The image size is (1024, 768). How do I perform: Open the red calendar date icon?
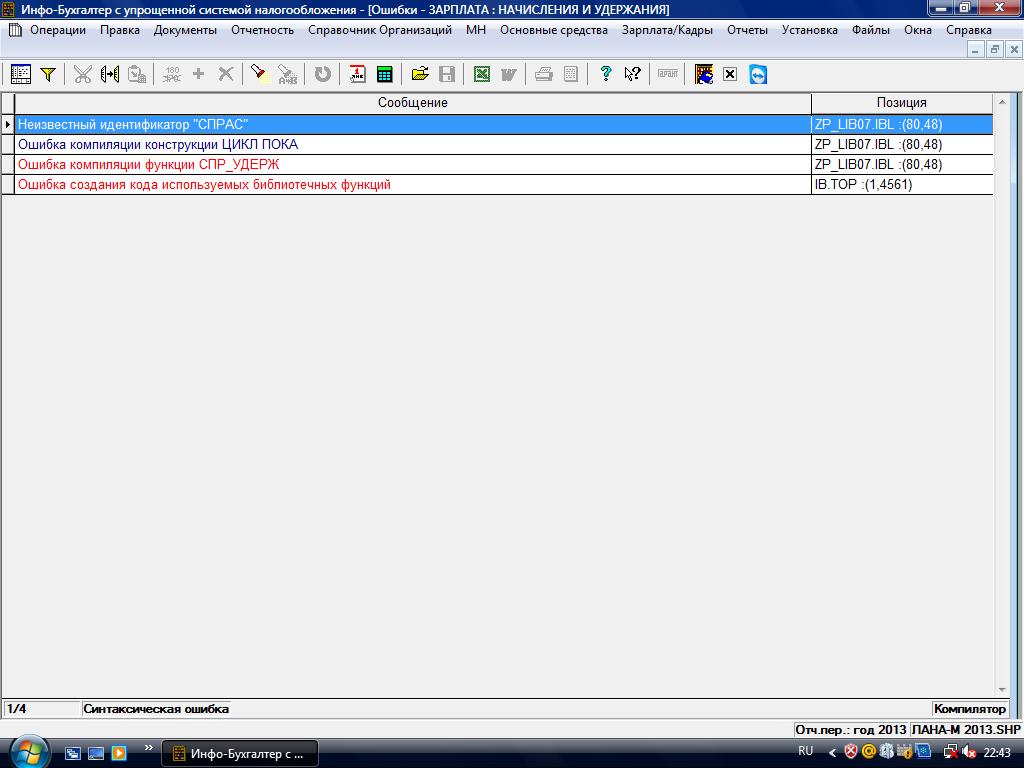click(357, 74)
